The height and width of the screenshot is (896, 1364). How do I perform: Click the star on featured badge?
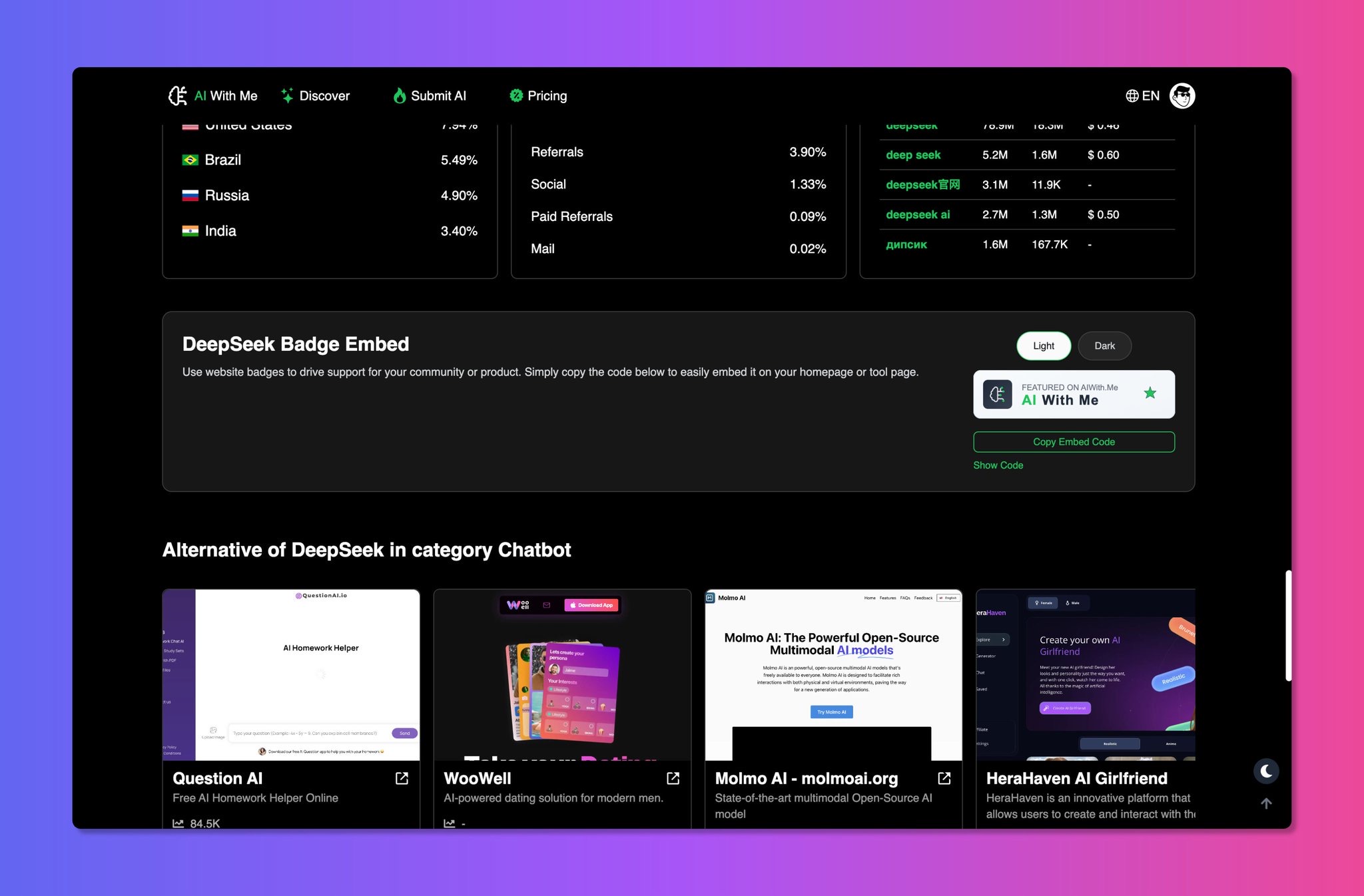coord(1150,393)
